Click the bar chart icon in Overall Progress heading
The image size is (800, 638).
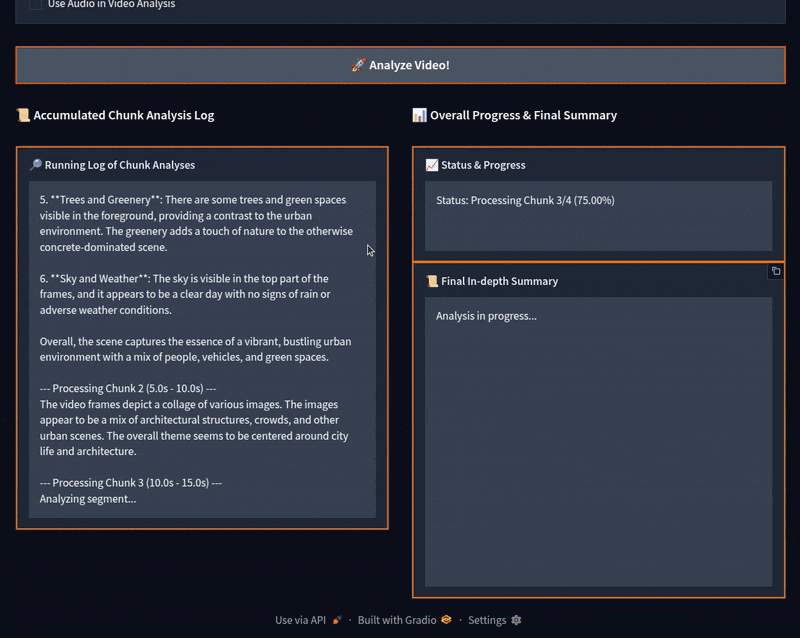419,115
